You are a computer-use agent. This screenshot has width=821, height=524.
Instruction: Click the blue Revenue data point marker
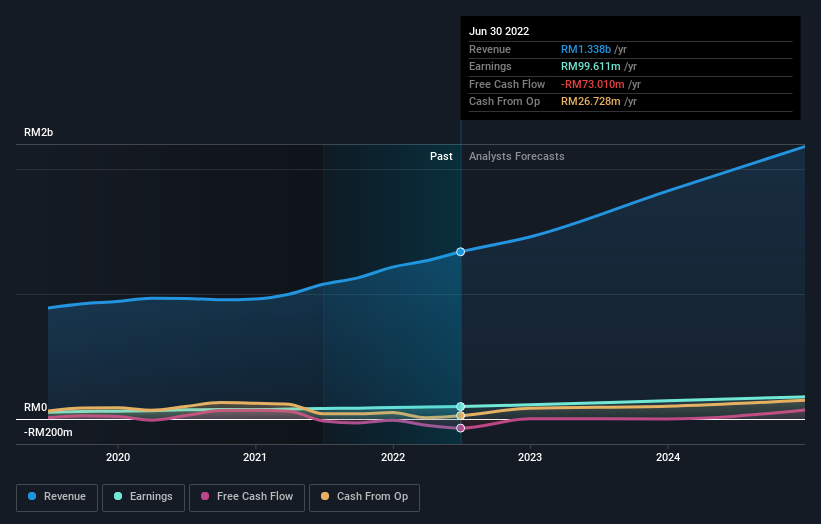click(x=460, y=252)
